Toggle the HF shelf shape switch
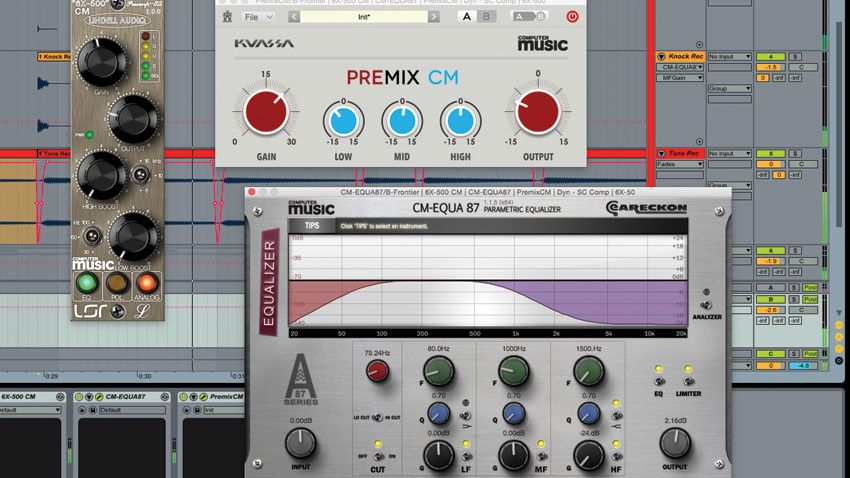 pyautogui.click(x=616, y=416)
